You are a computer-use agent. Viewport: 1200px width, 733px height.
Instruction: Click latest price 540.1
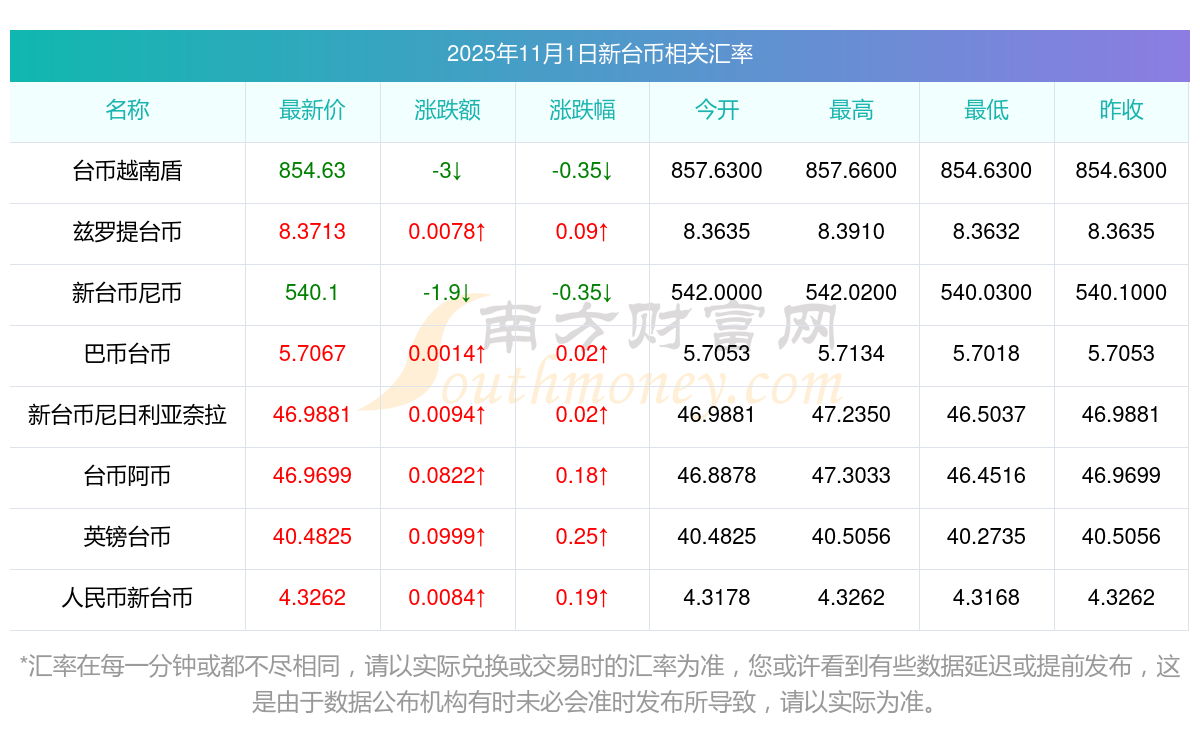pos(312,293)
